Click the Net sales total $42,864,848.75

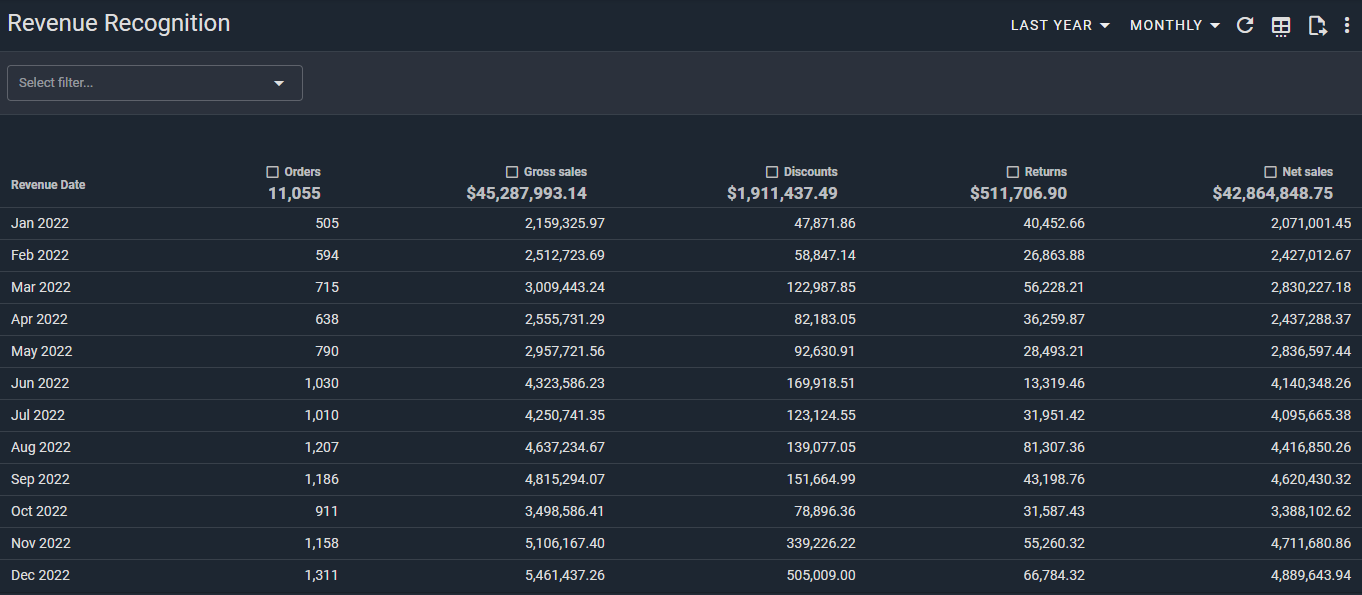1272,193
